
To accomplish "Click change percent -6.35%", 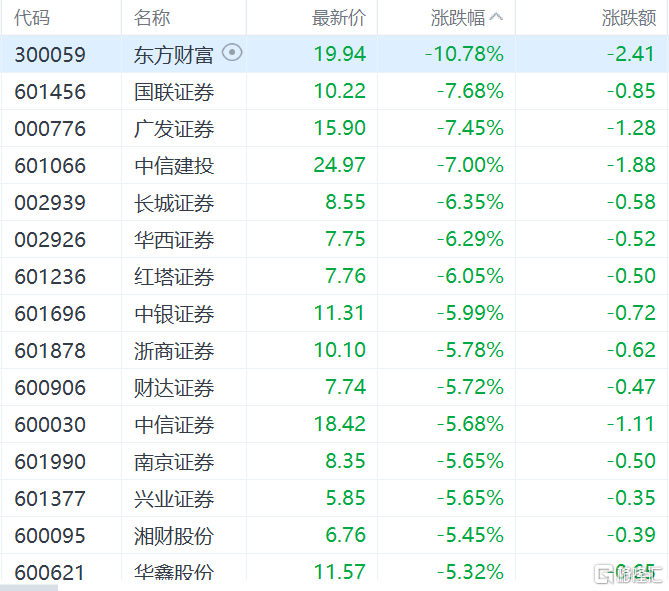I will (x=470, y=202).
